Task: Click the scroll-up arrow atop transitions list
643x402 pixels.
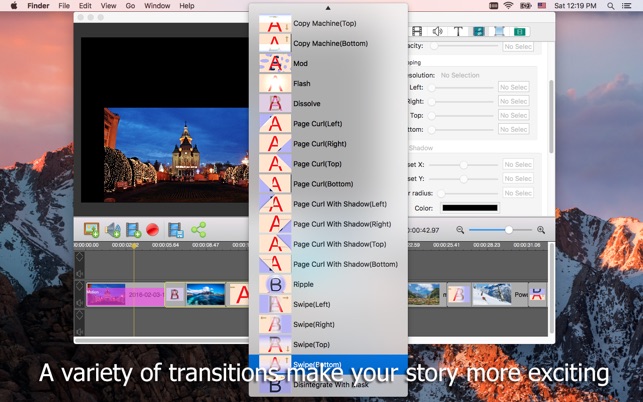Action: coord(328,8)
